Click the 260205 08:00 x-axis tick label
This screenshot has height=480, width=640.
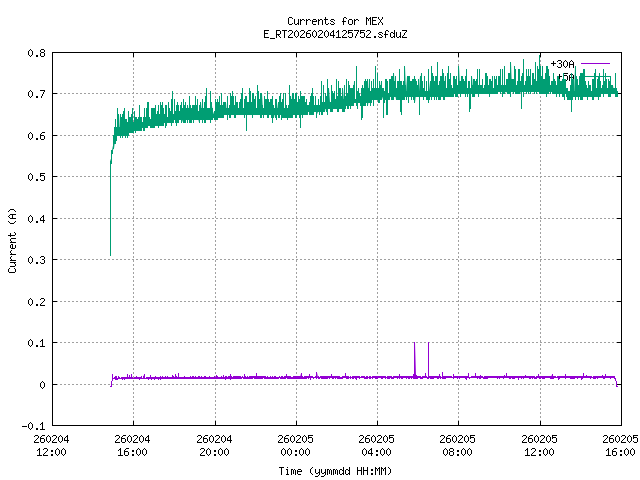[x=458, y=445]
